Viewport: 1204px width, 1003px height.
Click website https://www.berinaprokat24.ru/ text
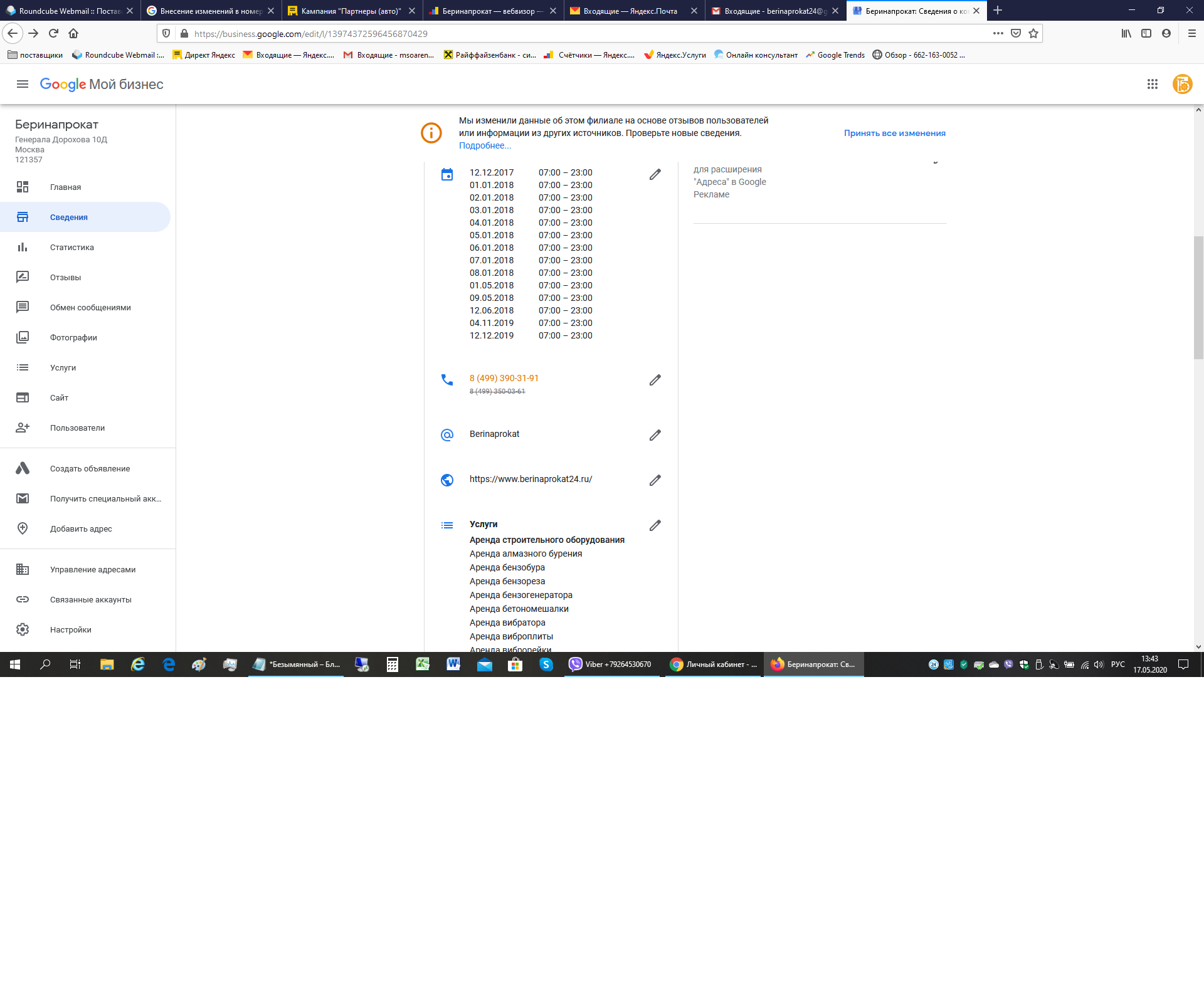tap(531, 479)
